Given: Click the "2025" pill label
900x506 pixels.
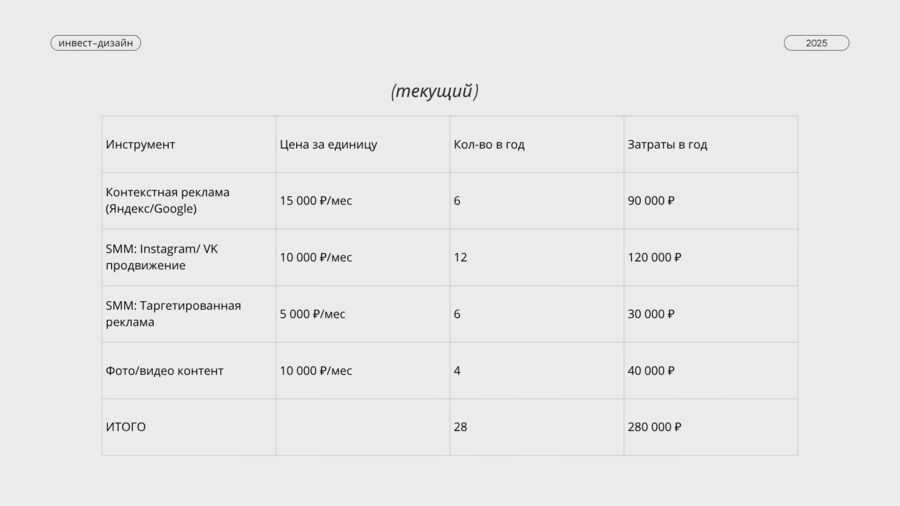Looking at the screenshot, I should click(816, 43).
